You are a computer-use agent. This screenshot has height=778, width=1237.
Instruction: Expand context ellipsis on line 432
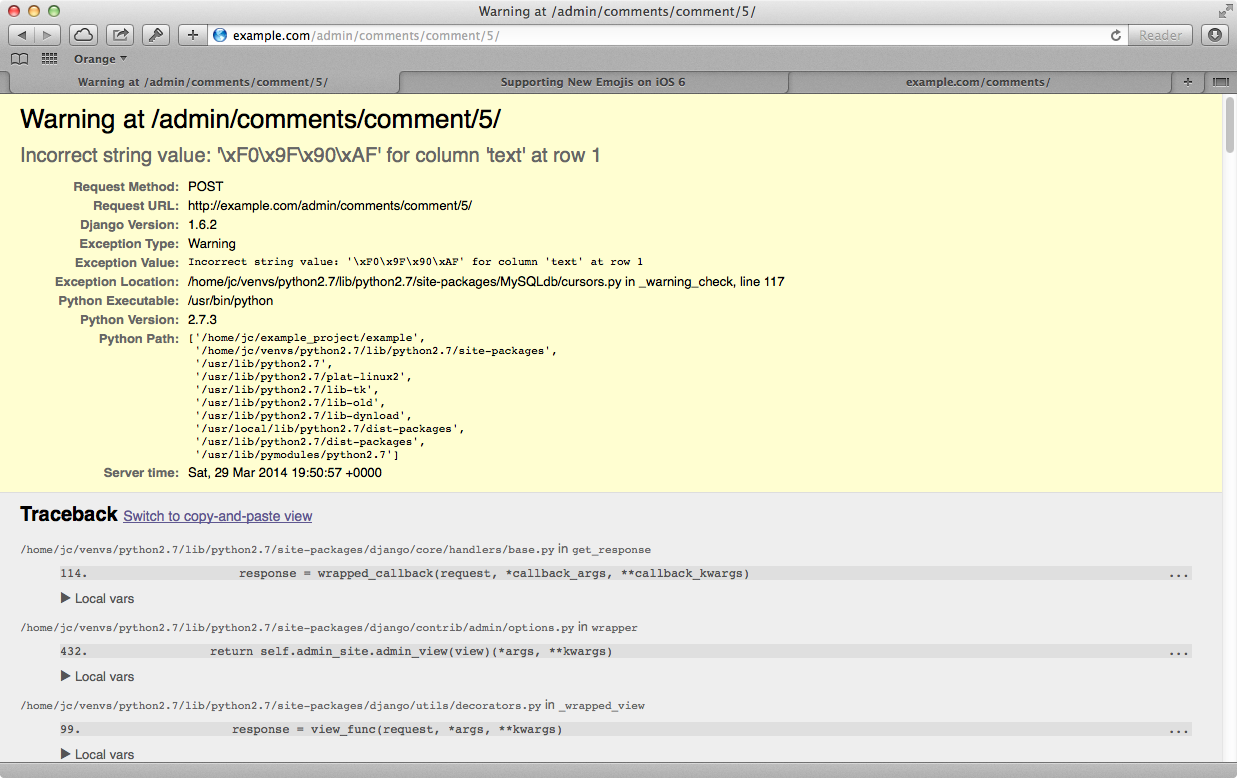pyautogui.click(x=1178, y=652)
